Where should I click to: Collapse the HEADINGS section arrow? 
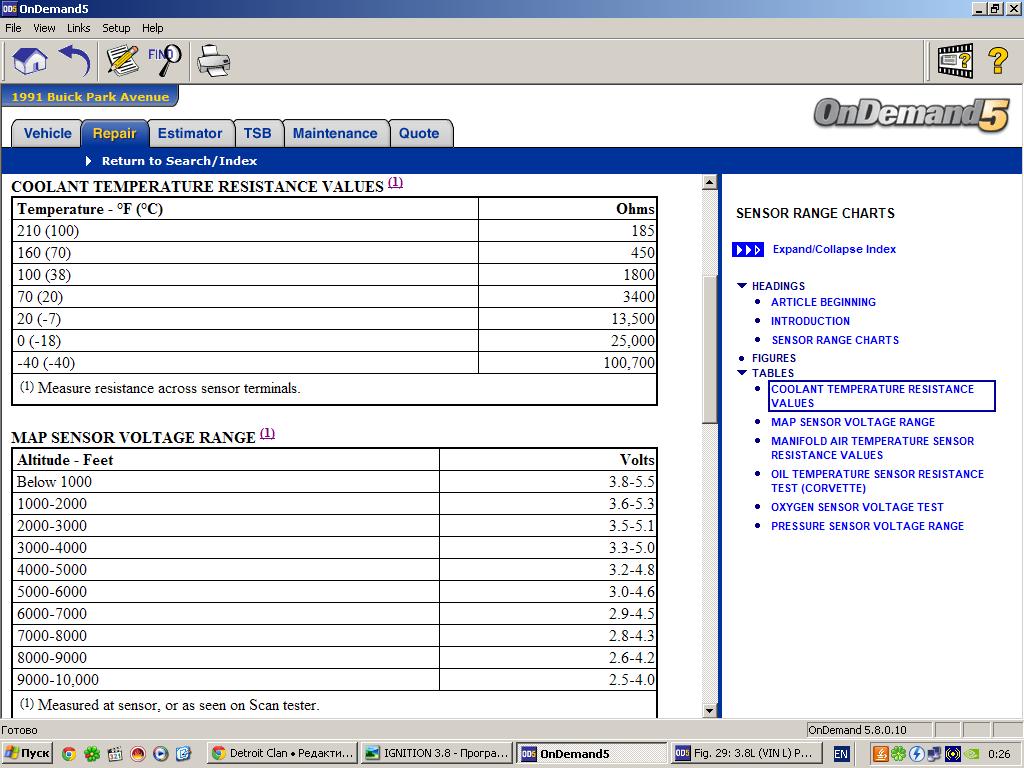tap(741, 286)
